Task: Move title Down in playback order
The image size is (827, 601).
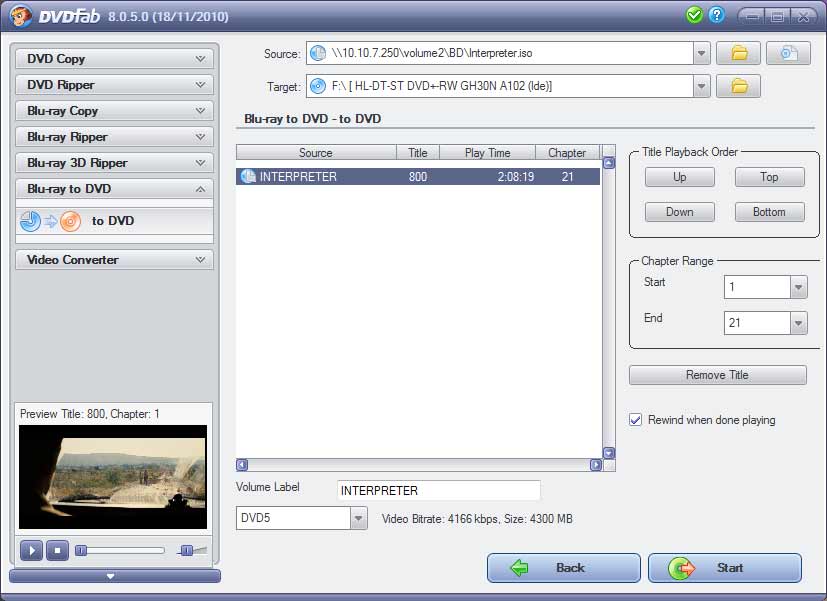Action: click(x=679, y=212)
